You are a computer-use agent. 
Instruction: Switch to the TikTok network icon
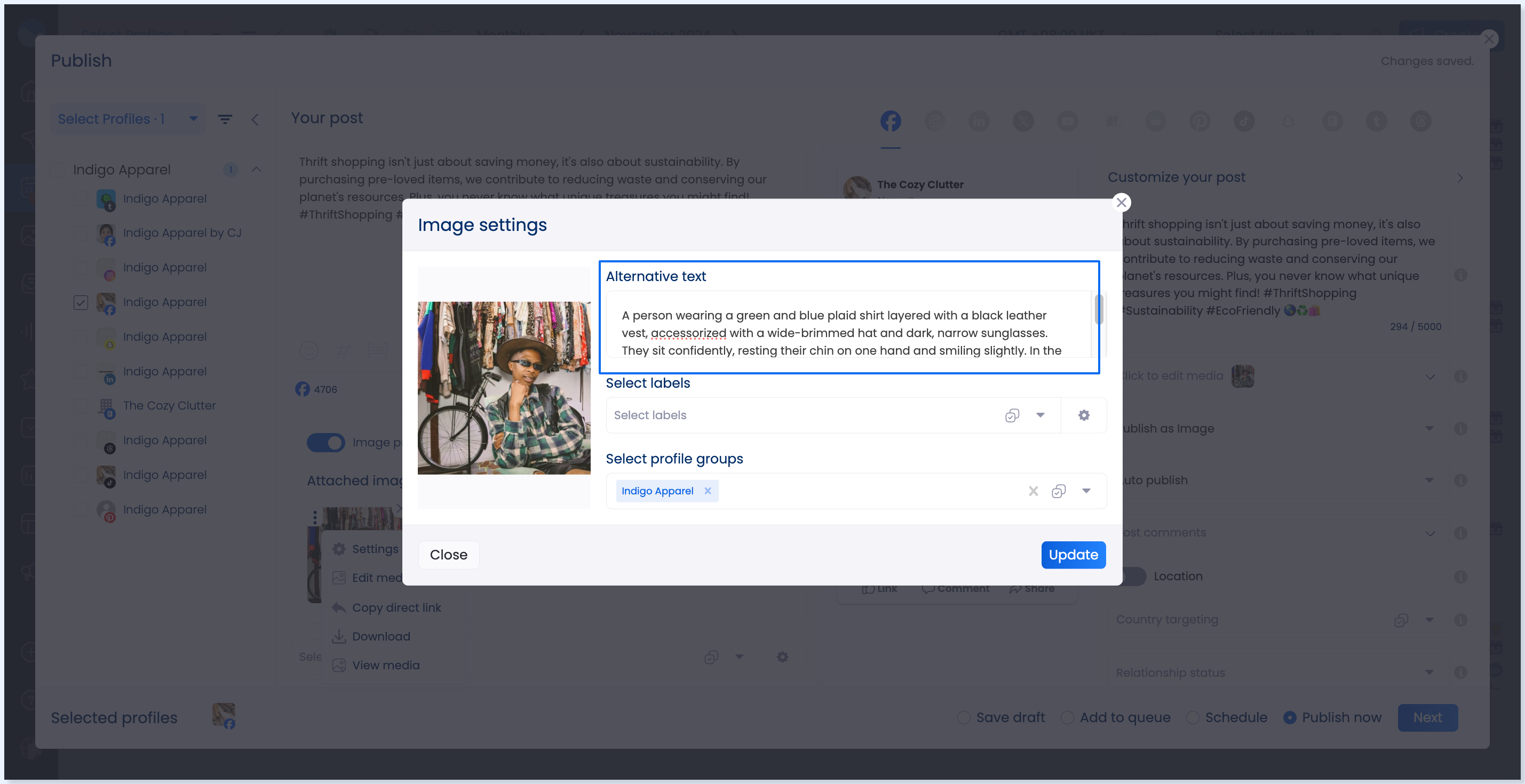[x=1244, y=121]
